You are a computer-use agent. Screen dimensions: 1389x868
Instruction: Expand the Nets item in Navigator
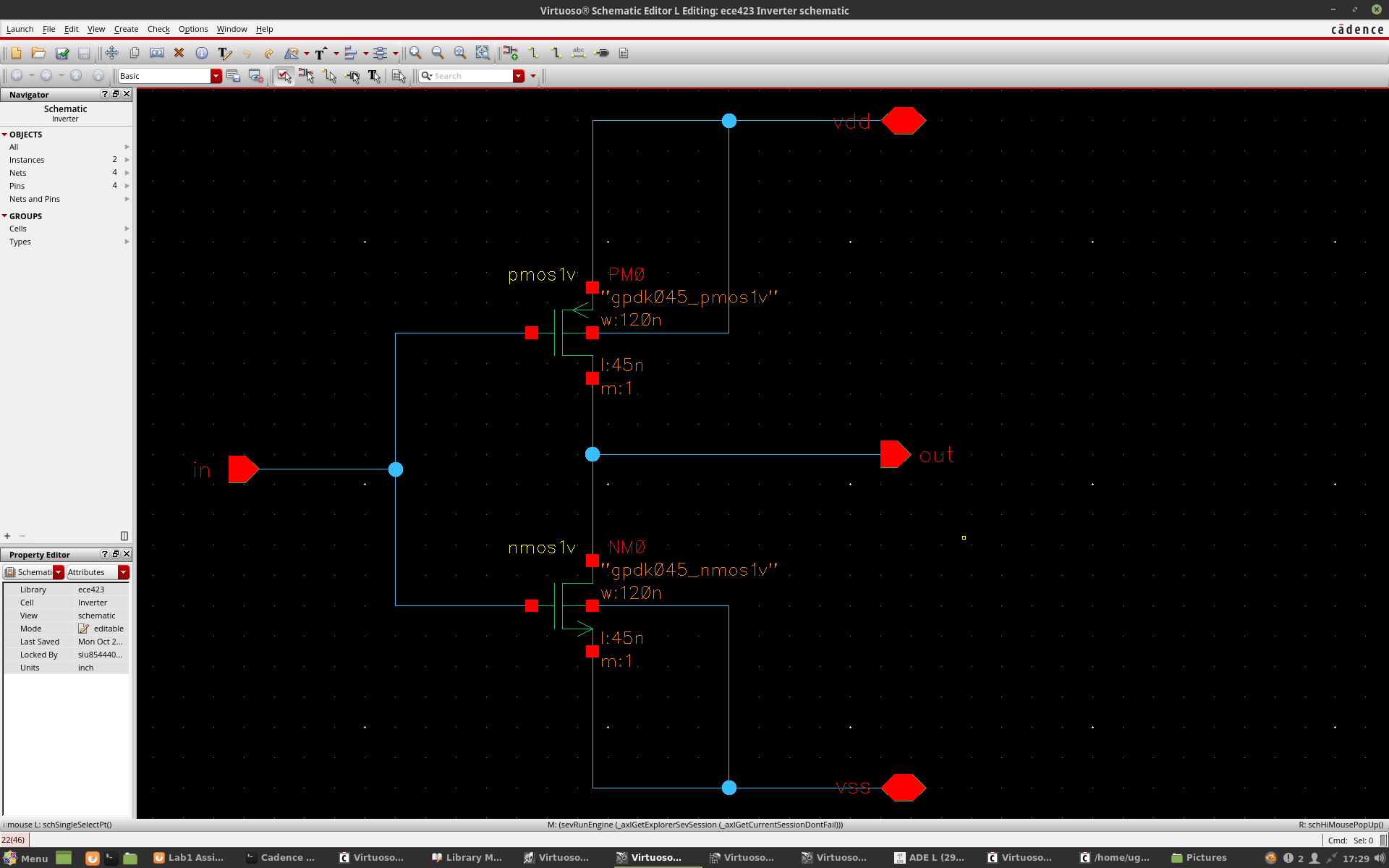click(127, 173)
